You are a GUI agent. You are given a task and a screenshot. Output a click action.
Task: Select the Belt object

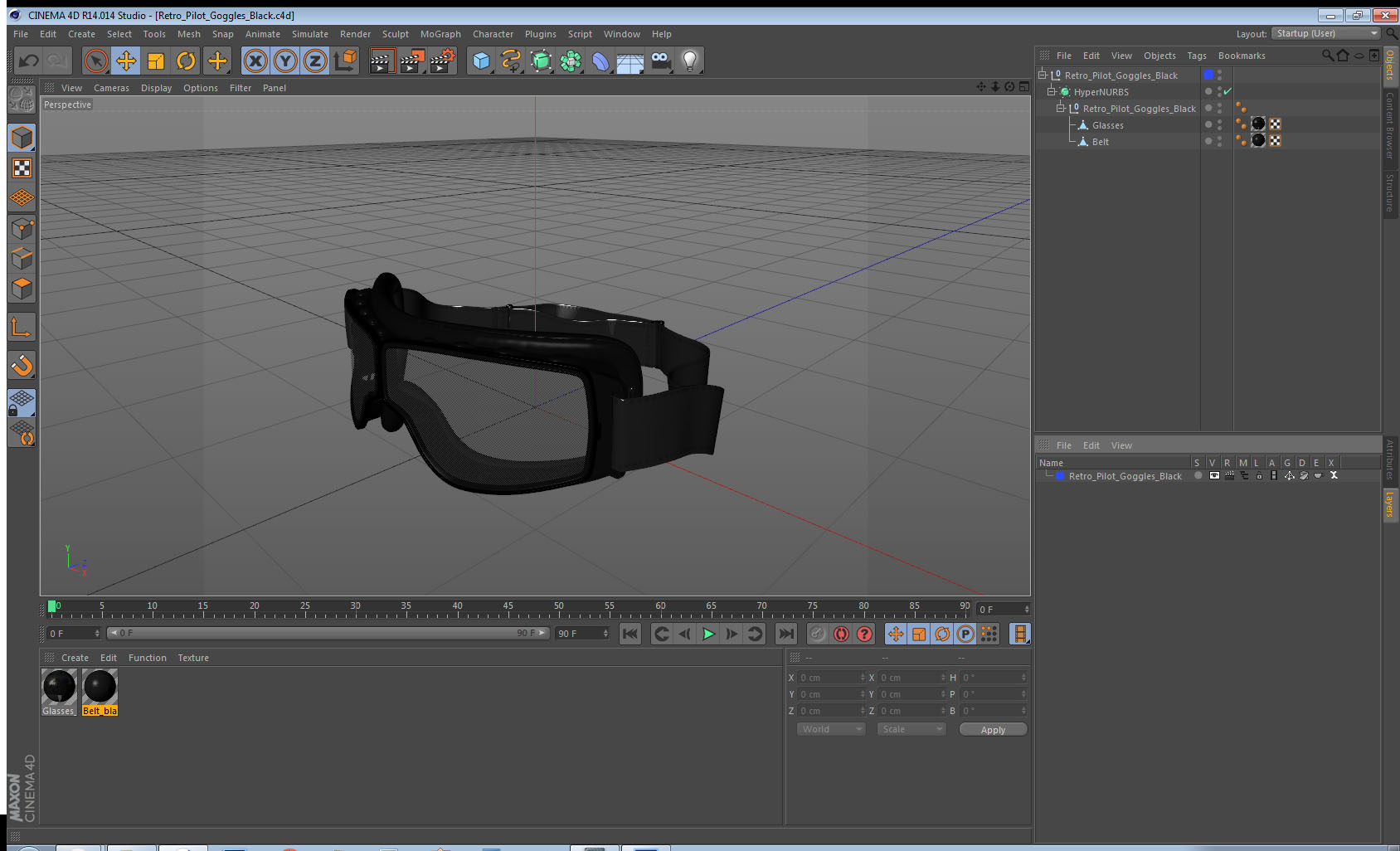tap(1100, 142)
